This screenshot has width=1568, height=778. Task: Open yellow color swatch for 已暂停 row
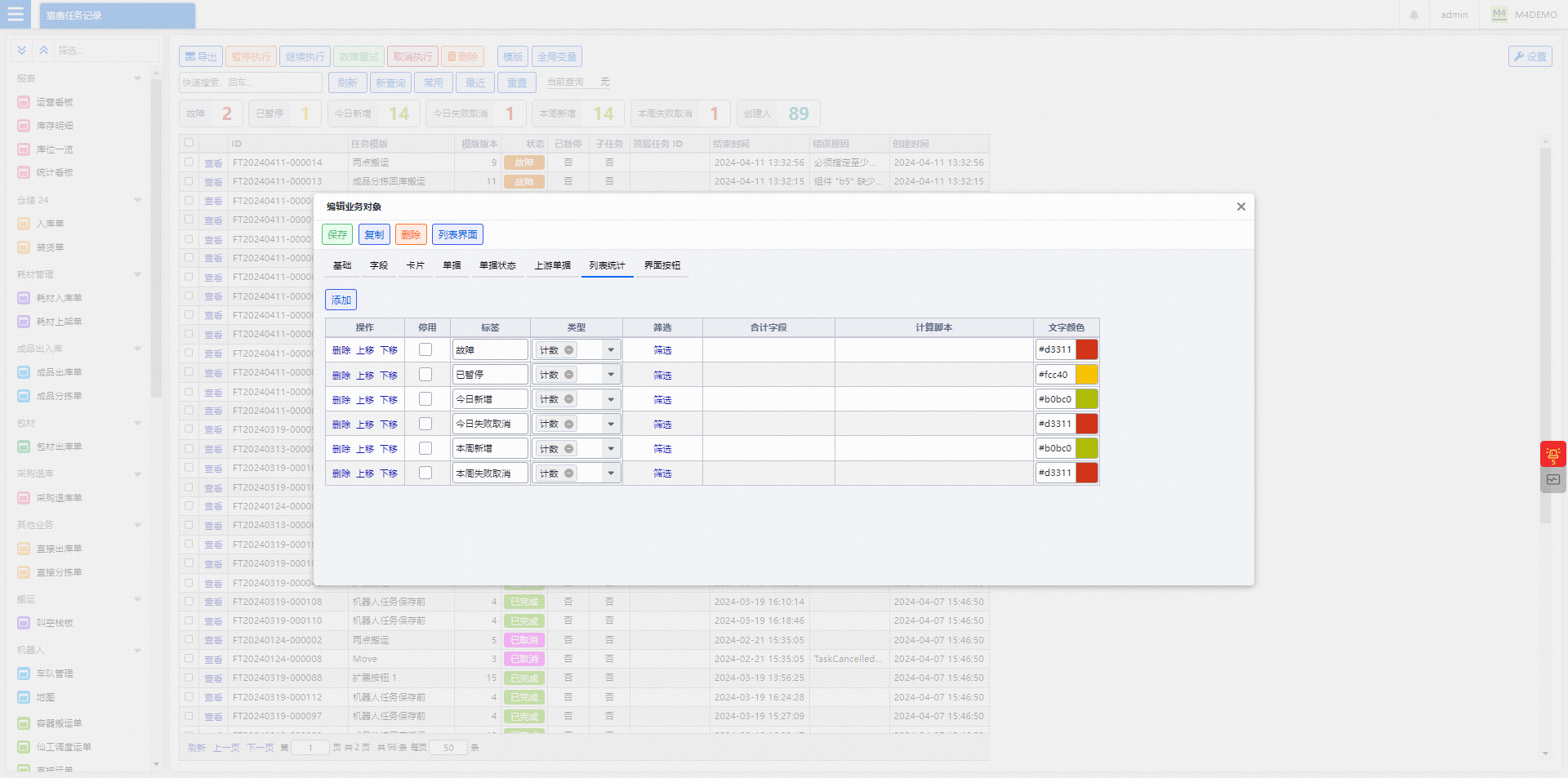[x=1086, y=375]
